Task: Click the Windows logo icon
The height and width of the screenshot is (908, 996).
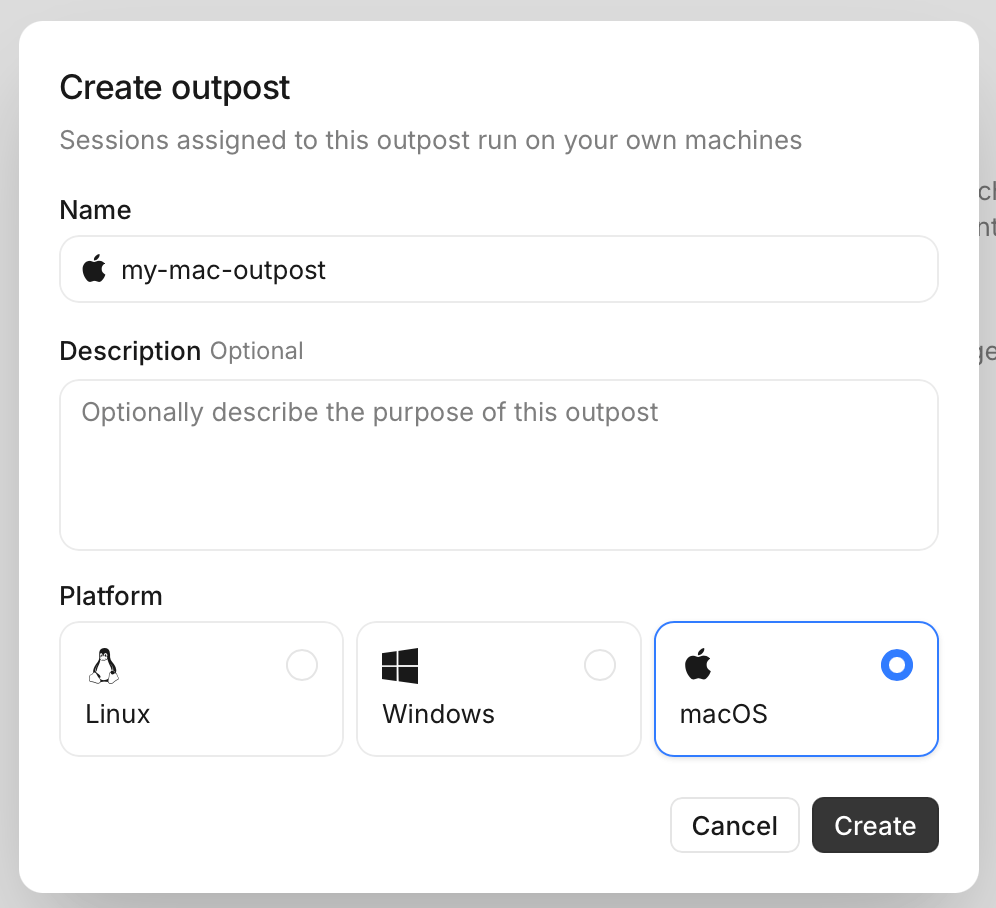Action: (x=400, y=665)
